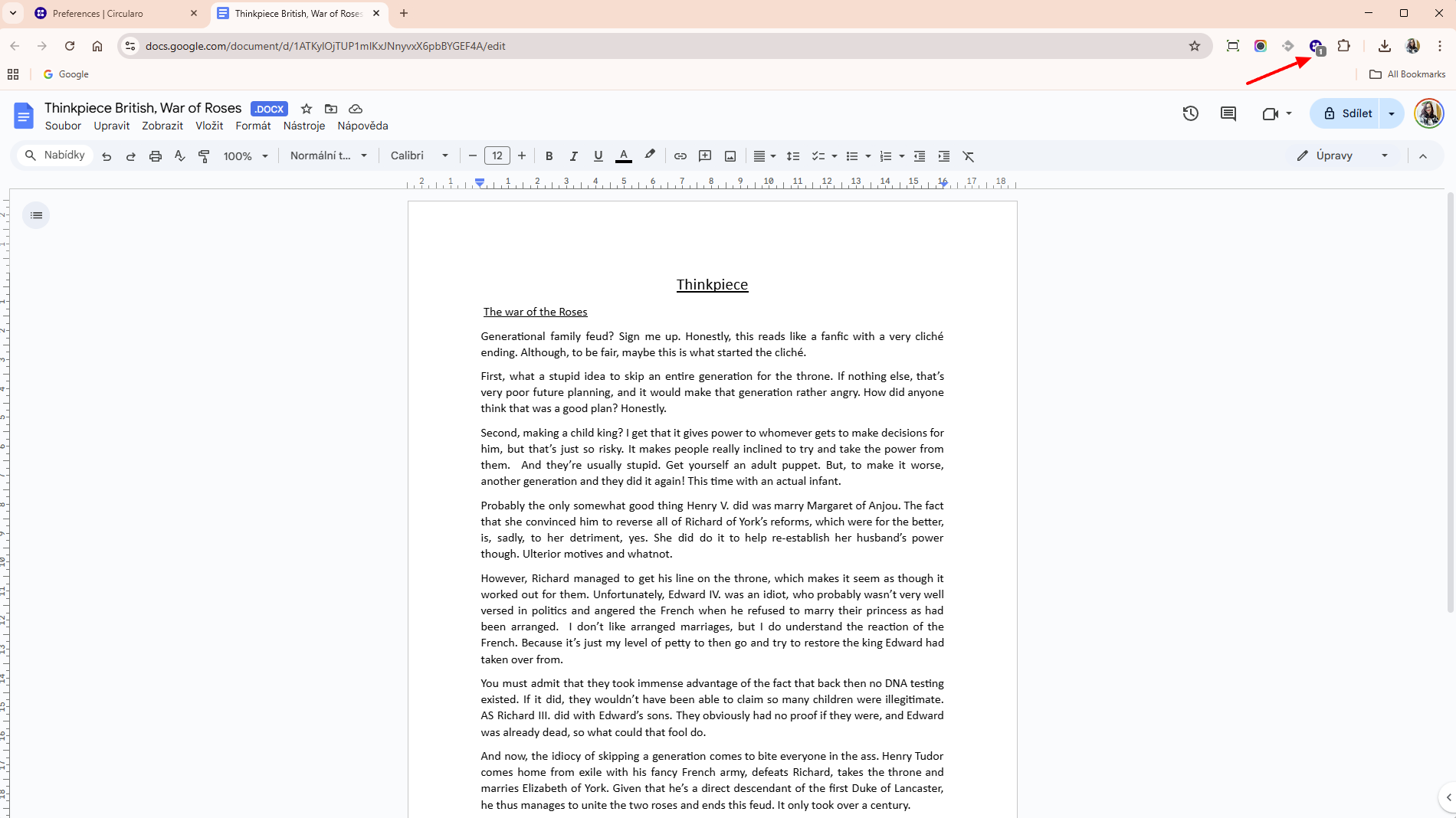Image resolution: width=1456 pixels, height=818 pixels.
Task: Clear formatting with the toolbar icon
Action: coord(969,156)
